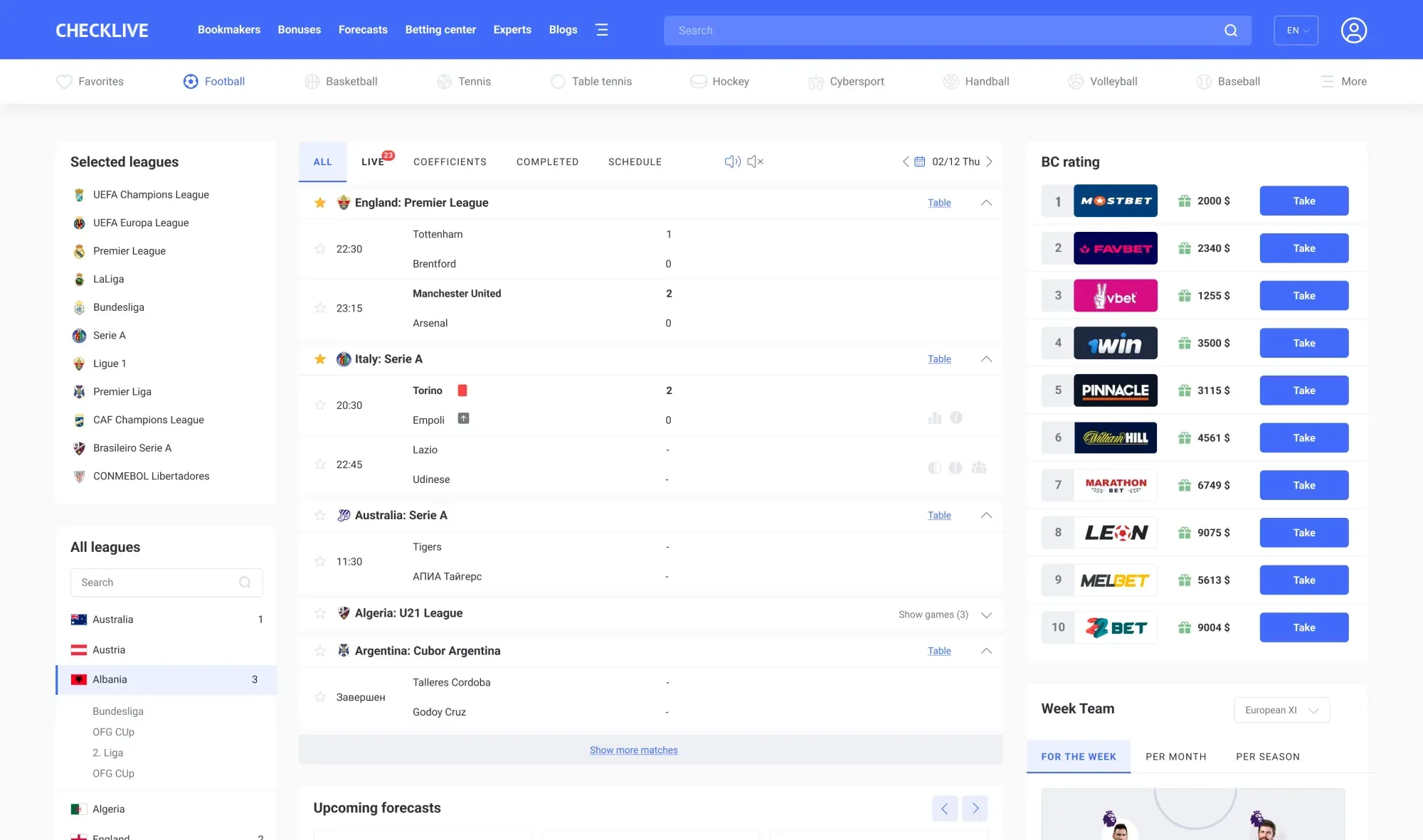Image resolution: width=1423 pixels, height=840 pixels.
Task: Go to next forecast with right arrow
Action: pyautogui.click(x=975, y=808)
